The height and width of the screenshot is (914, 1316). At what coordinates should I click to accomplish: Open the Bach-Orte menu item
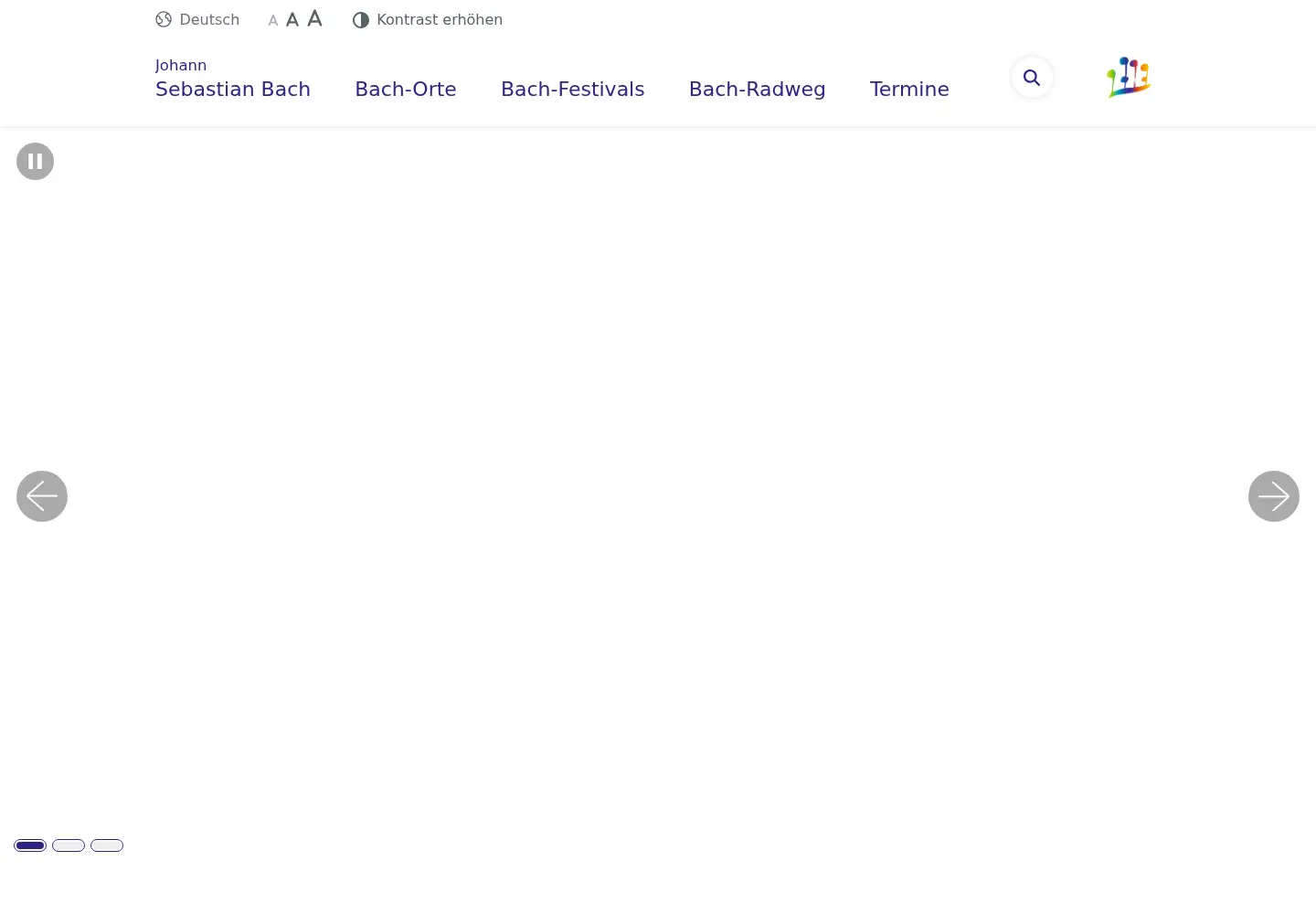[x=406, y=89]
